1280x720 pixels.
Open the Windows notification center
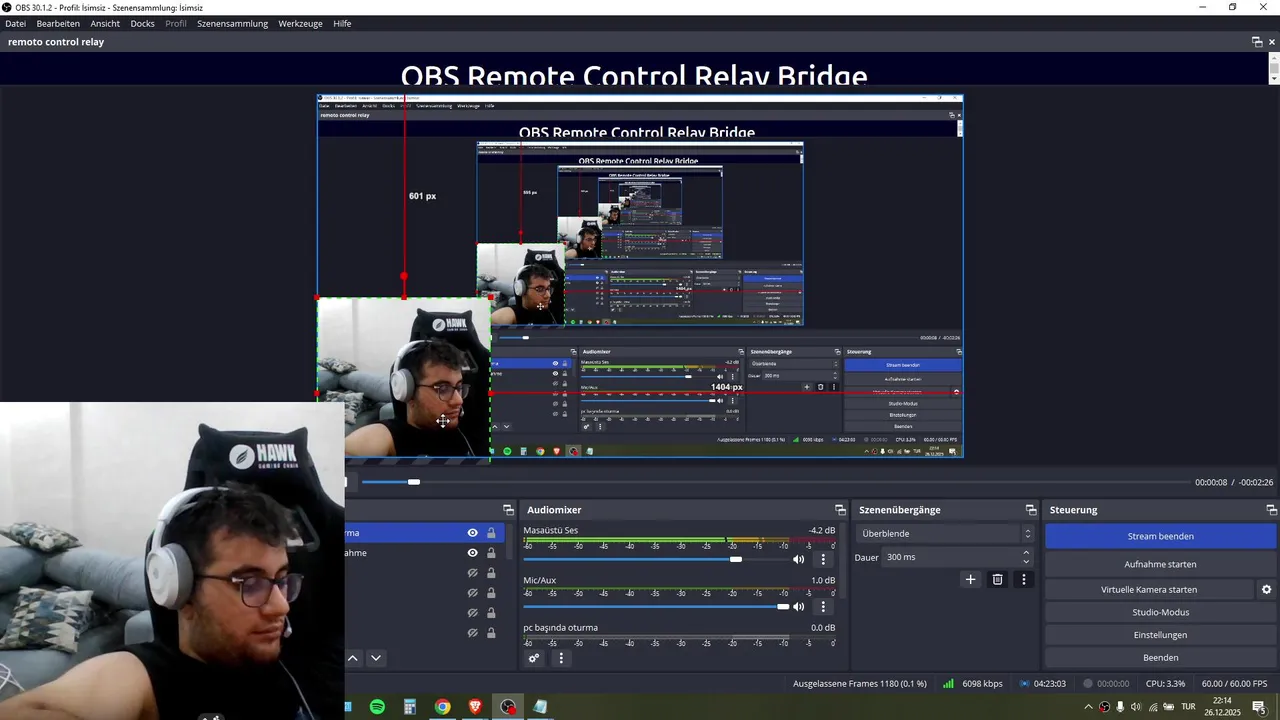point(1259,707)
